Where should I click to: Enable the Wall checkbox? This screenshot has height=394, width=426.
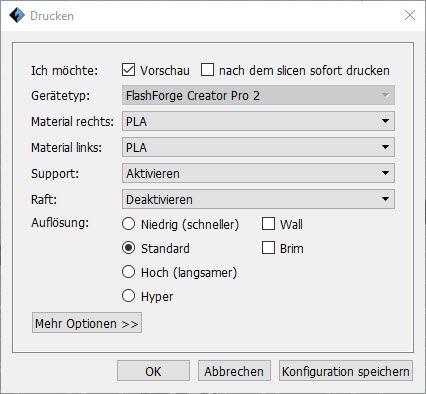(268, 224)
